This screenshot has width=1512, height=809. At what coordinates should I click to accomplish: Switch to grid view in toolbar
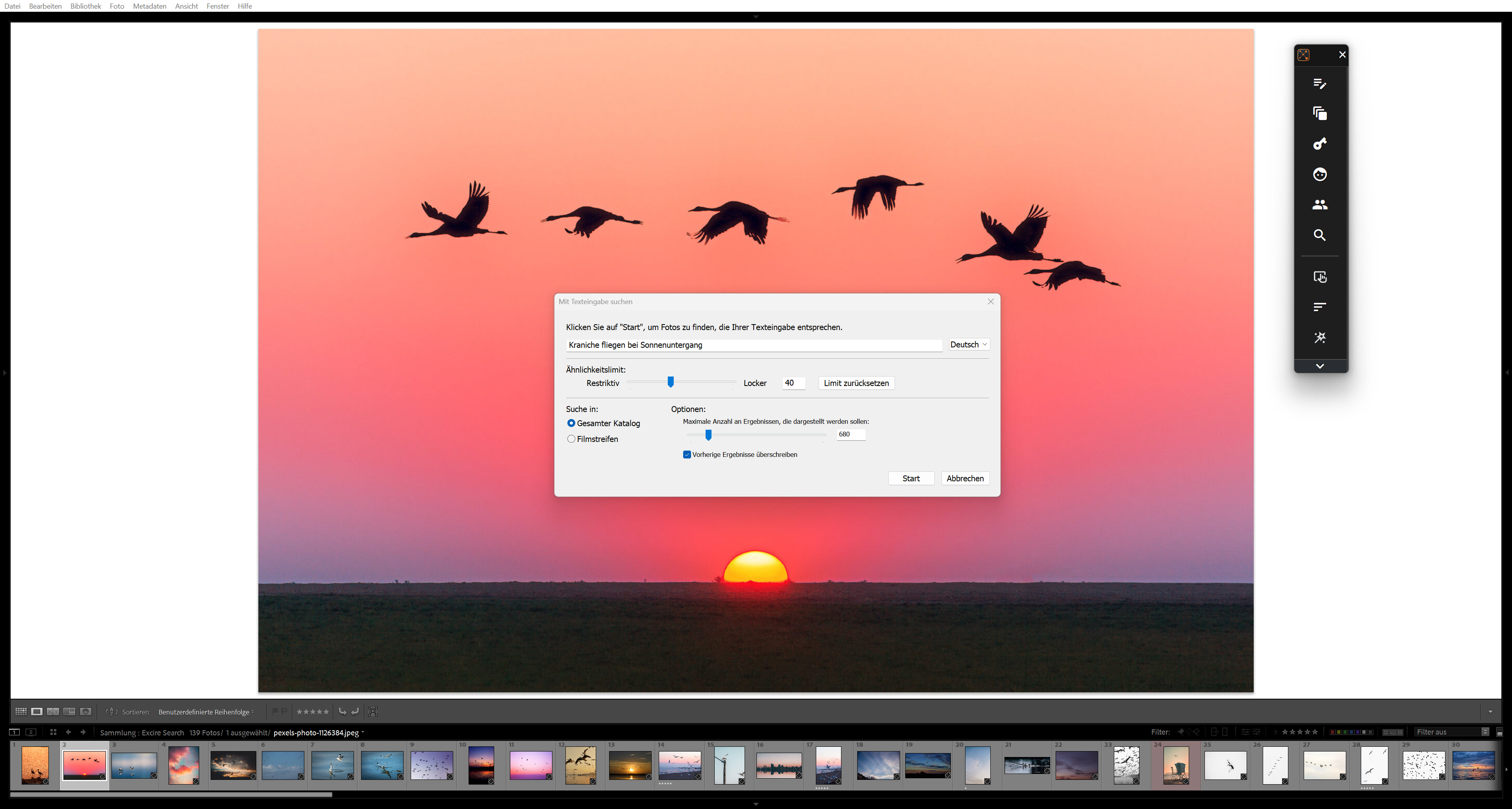tap(20, 712)
